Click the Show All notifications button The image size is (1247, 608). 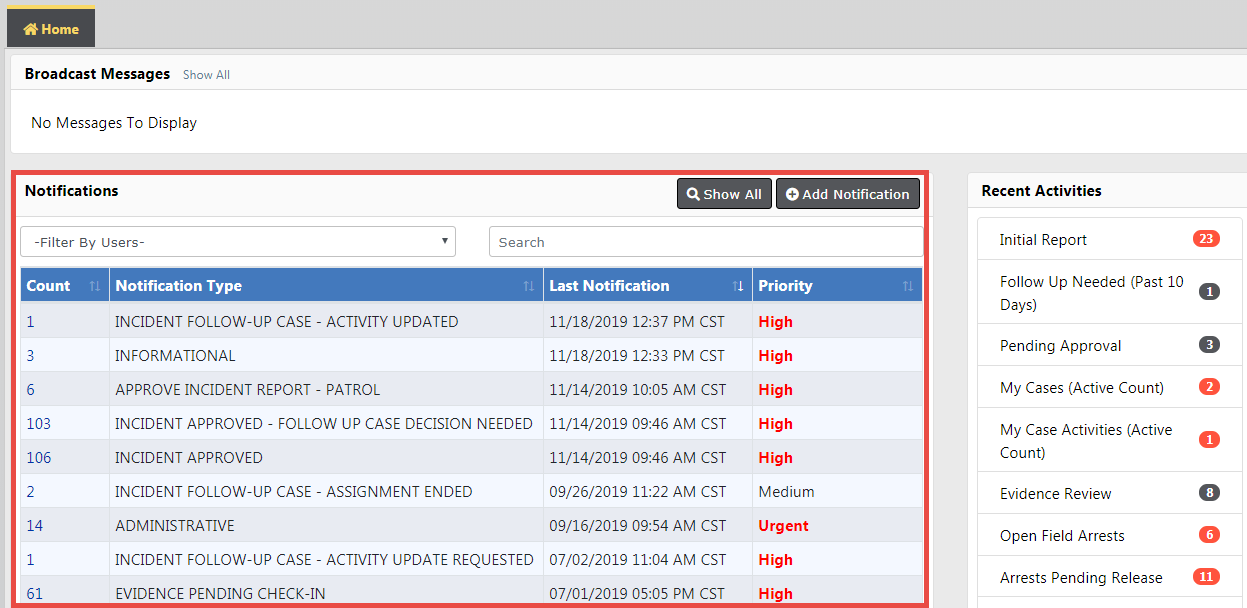(x=724, y=194)
